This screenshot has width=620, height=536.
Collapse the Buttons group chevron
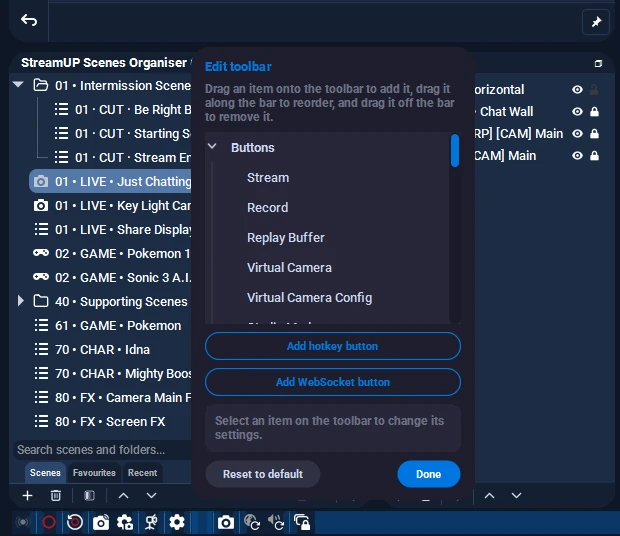(x=212, y=146)
